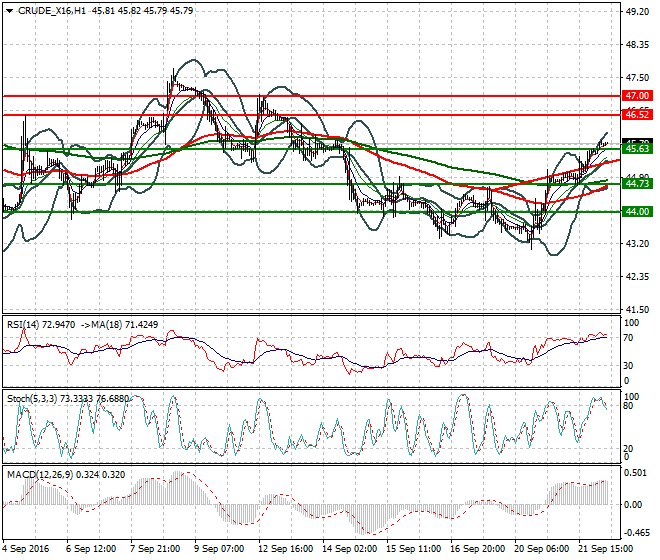Click the 16 Sep 20:00 time label
This screenshot has width=660, height=560.
(x=477, y=549)
